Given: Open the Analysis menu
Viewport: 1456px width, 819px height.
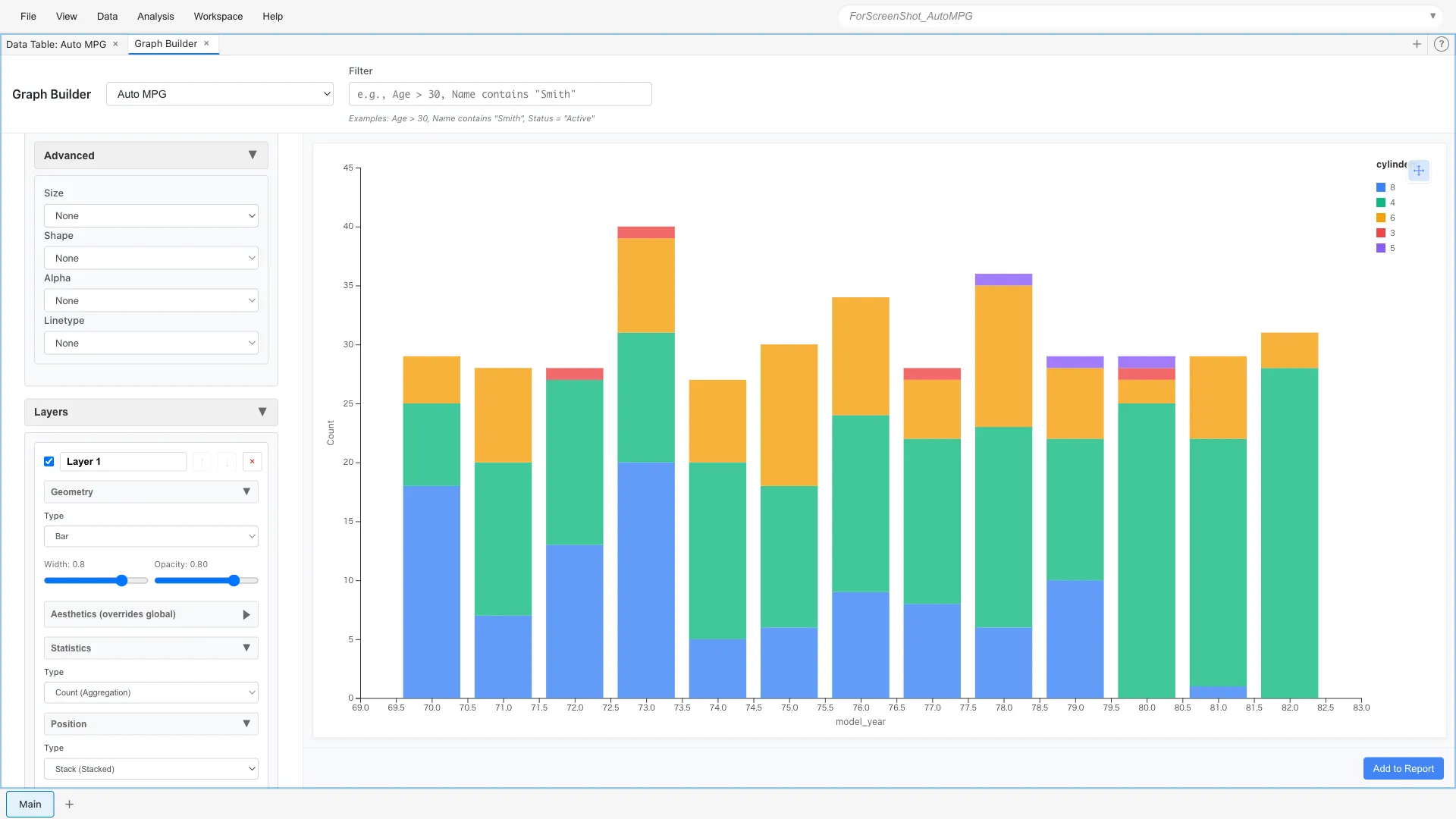Looking at the screenshot, I should tap(155, 16).
